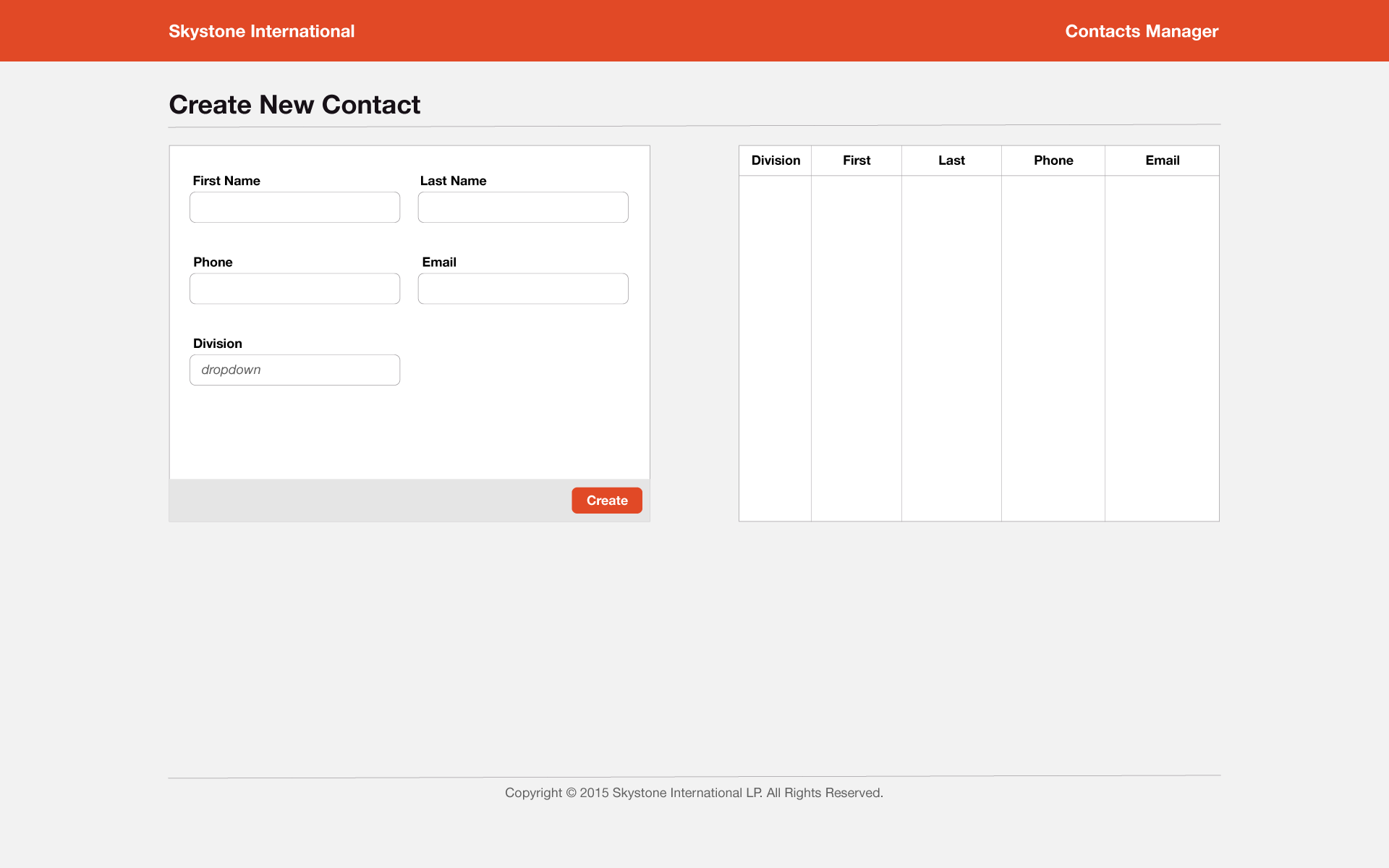The height and width of the screenshot is (868, 1389).
Task: Click the Skystone International header link
Action: [x=261, y=31]
